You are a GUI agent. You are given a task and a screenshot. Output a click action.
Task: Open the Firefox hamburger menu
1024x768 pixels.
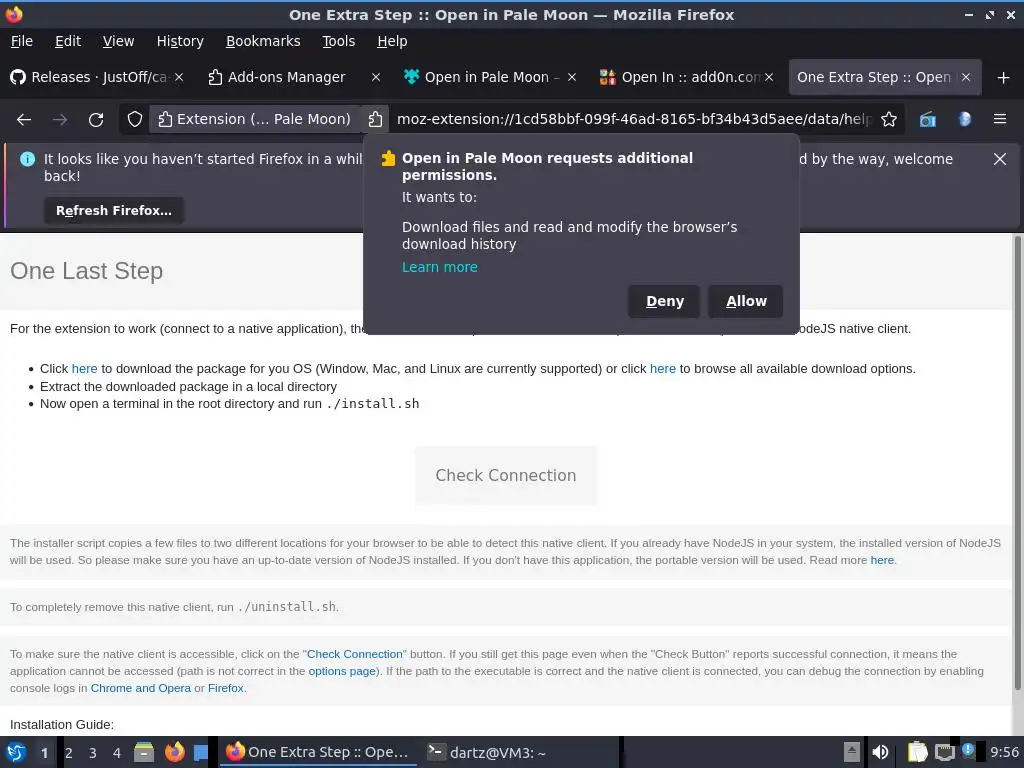click(1000, 120)
